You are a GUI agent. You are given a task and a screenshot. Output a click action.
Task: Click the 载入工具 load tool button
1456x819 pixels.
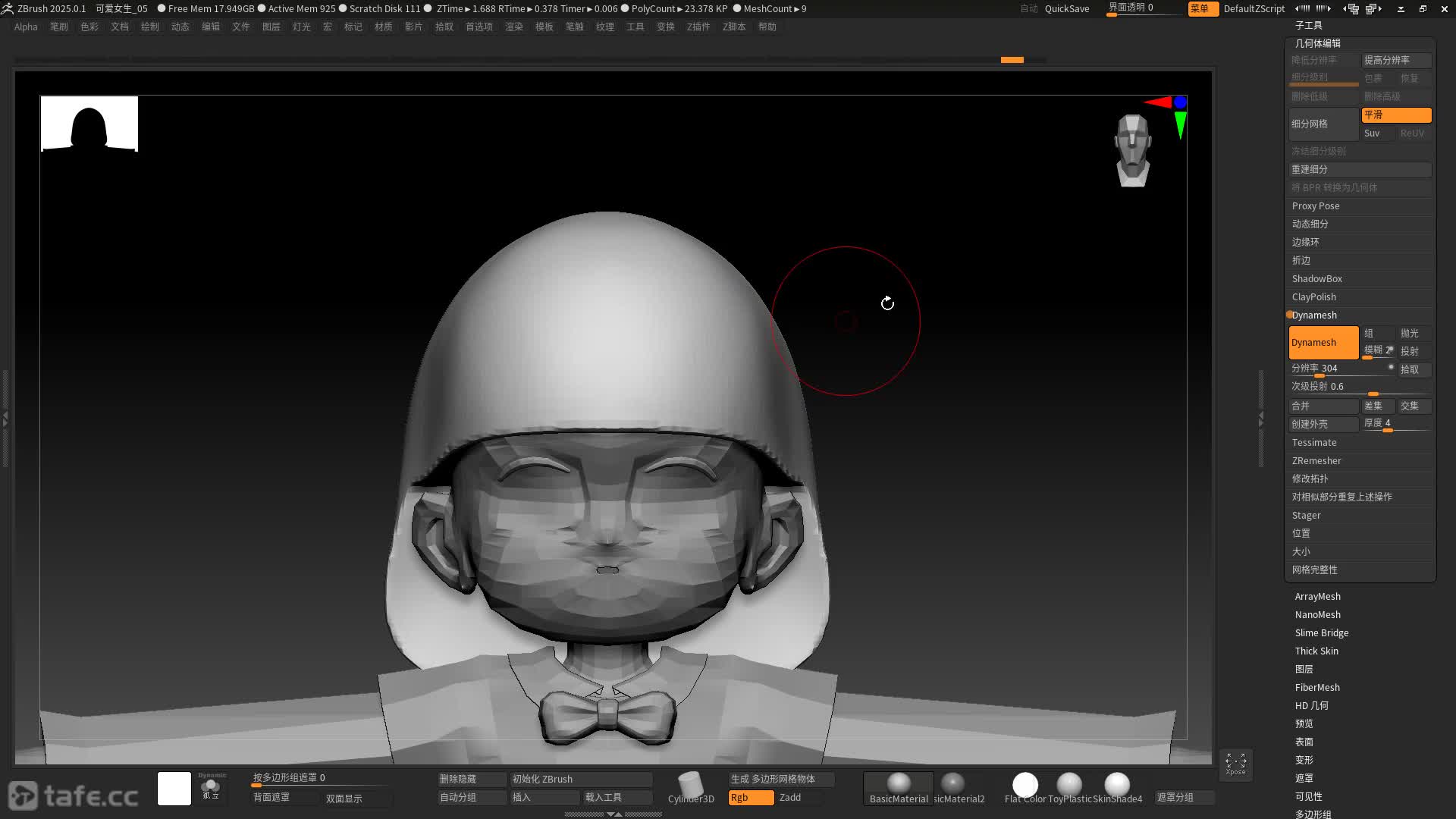pos(617,798)
